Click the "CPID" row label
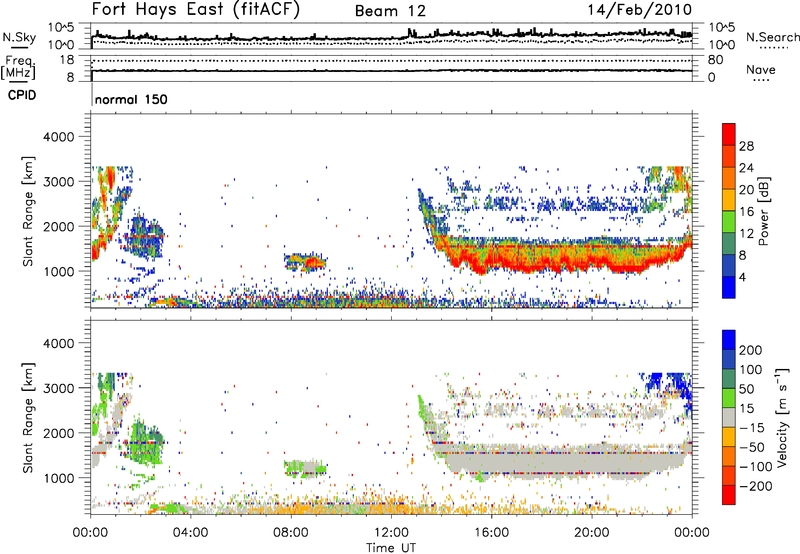Image resolution: width=800 pixels, height=554 pixels. 22,95
